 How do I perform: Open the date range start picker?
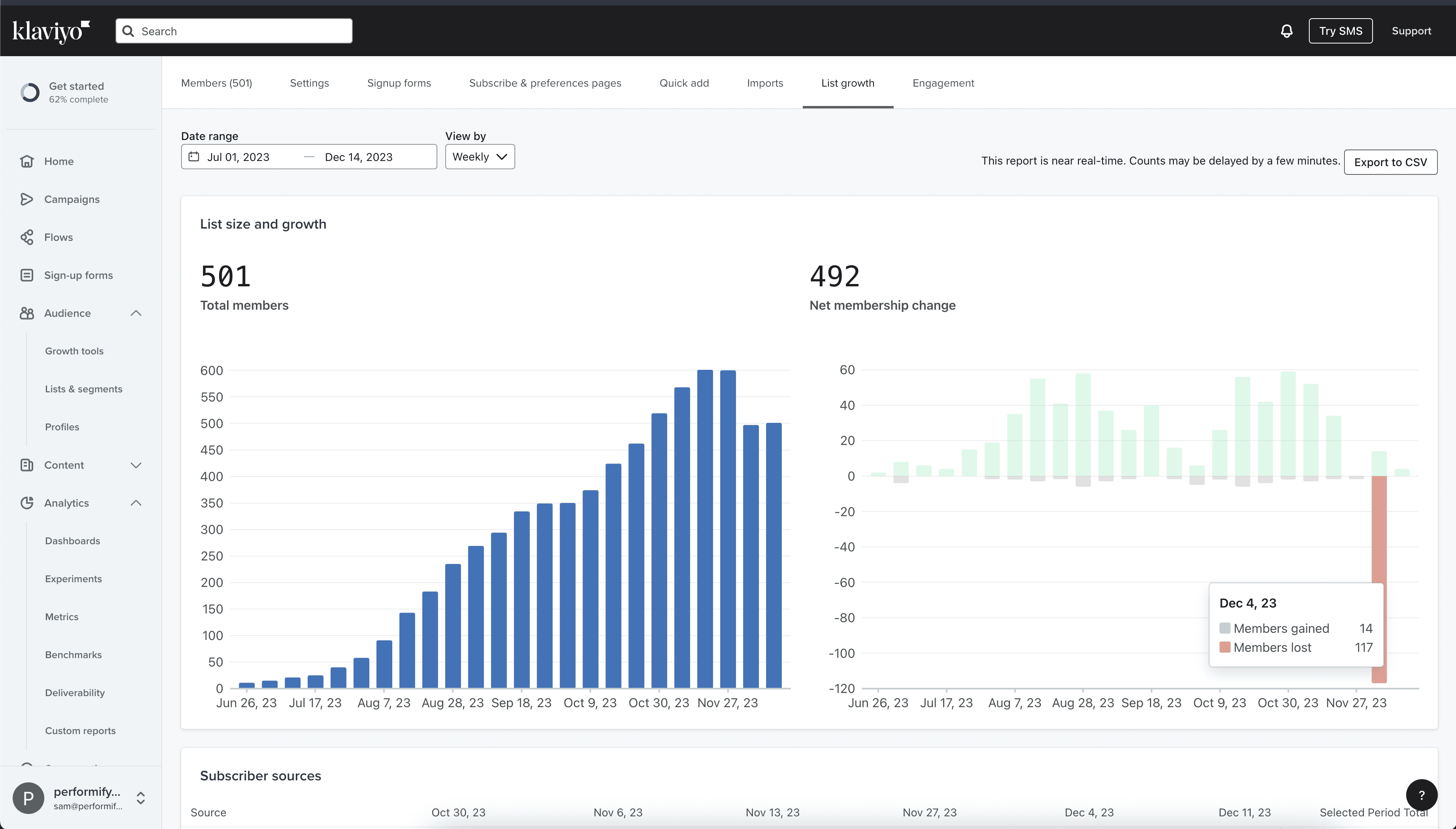(238, 156)
